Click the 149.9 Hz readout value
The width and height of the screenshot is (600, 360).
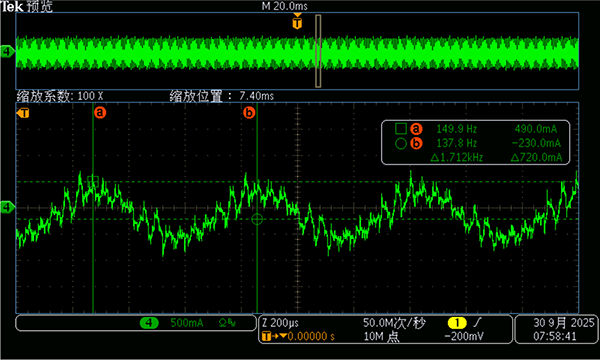(x=457, y=129)
